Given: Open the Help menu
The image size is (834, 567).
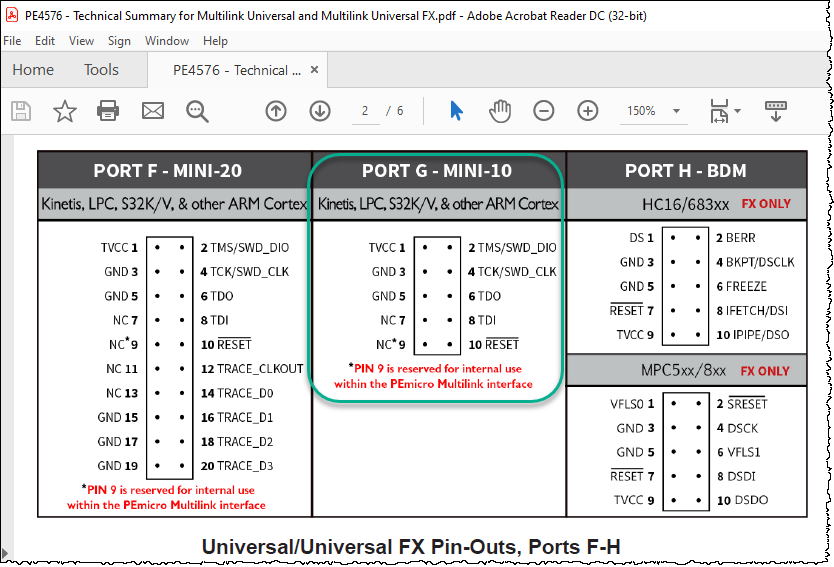Looking at the screenshot, I should click(x=215, y=41).
